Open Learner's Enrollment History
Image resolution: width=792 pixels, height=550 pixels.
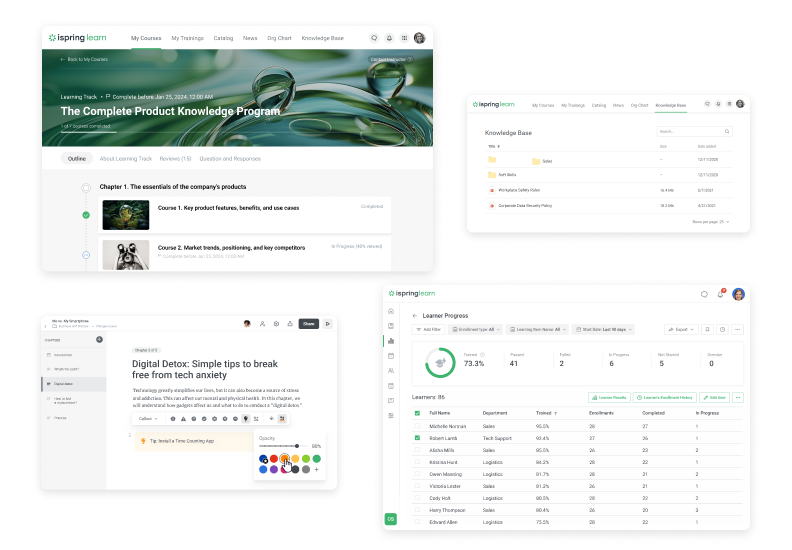(665, 397)
